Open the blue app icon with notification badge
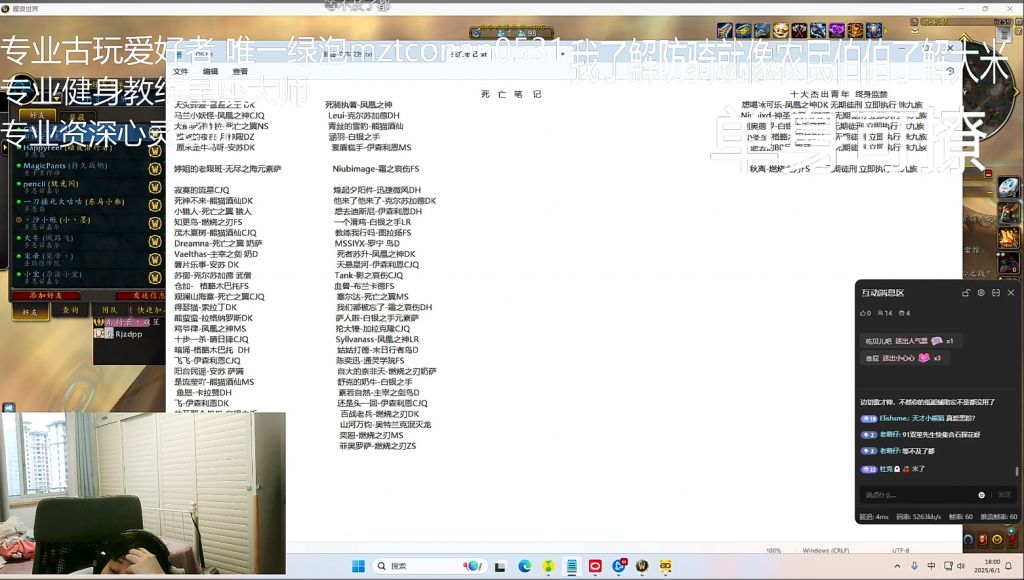1024x580 pixels. (618, 566)
